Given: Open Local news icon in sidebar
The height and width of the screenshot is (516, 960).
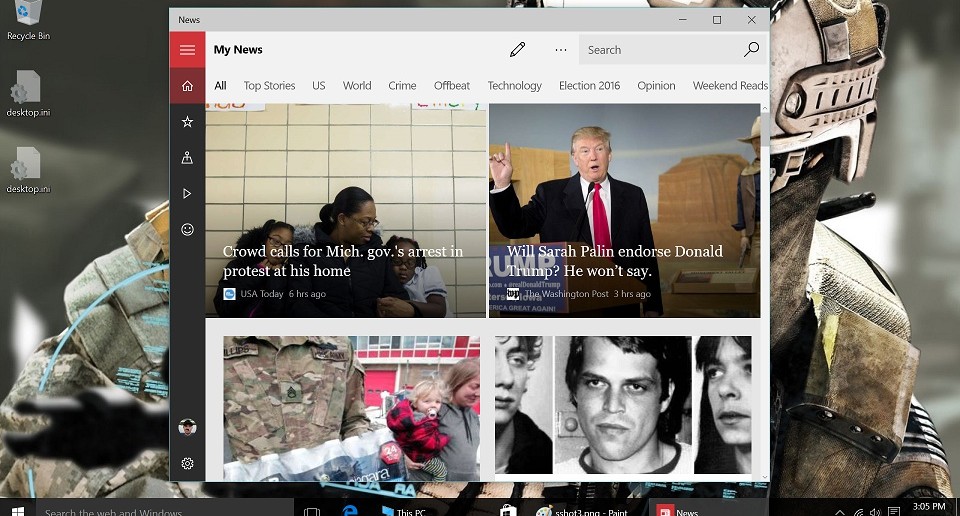Looking at the screenshot, I should click(187, 158).
